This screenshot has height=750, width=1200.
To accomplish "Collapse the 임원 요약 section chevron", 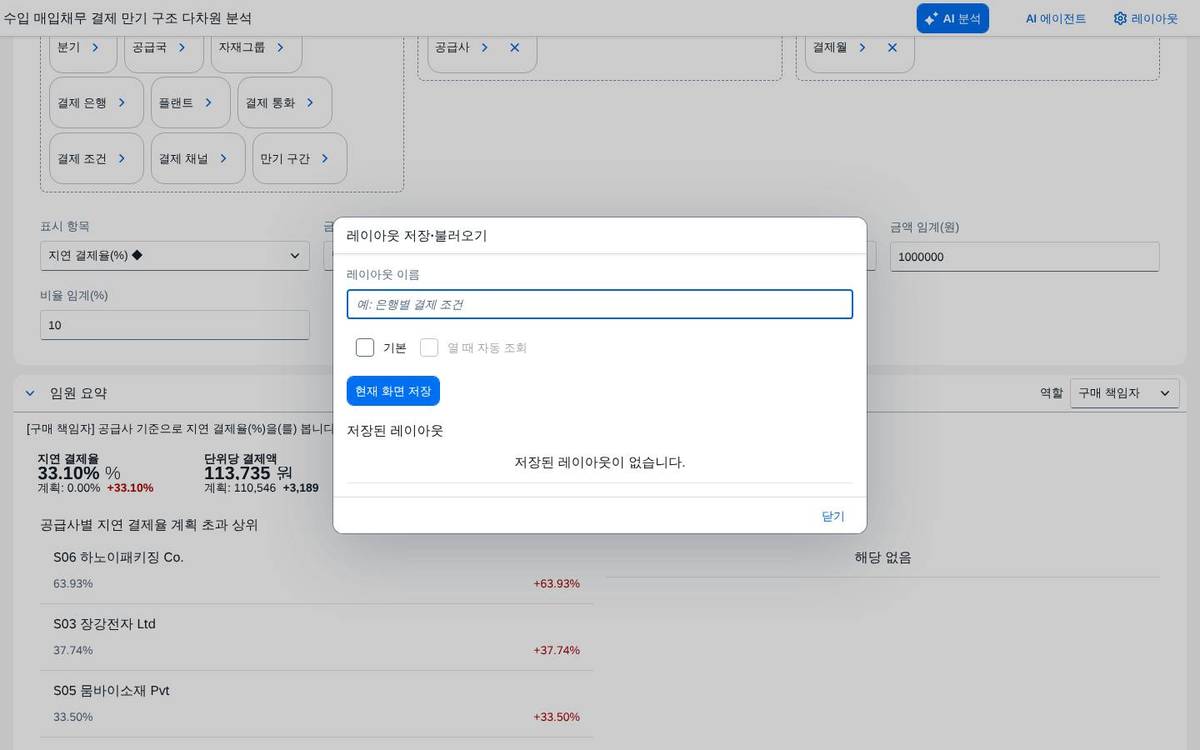I will [x=29, y=393].
